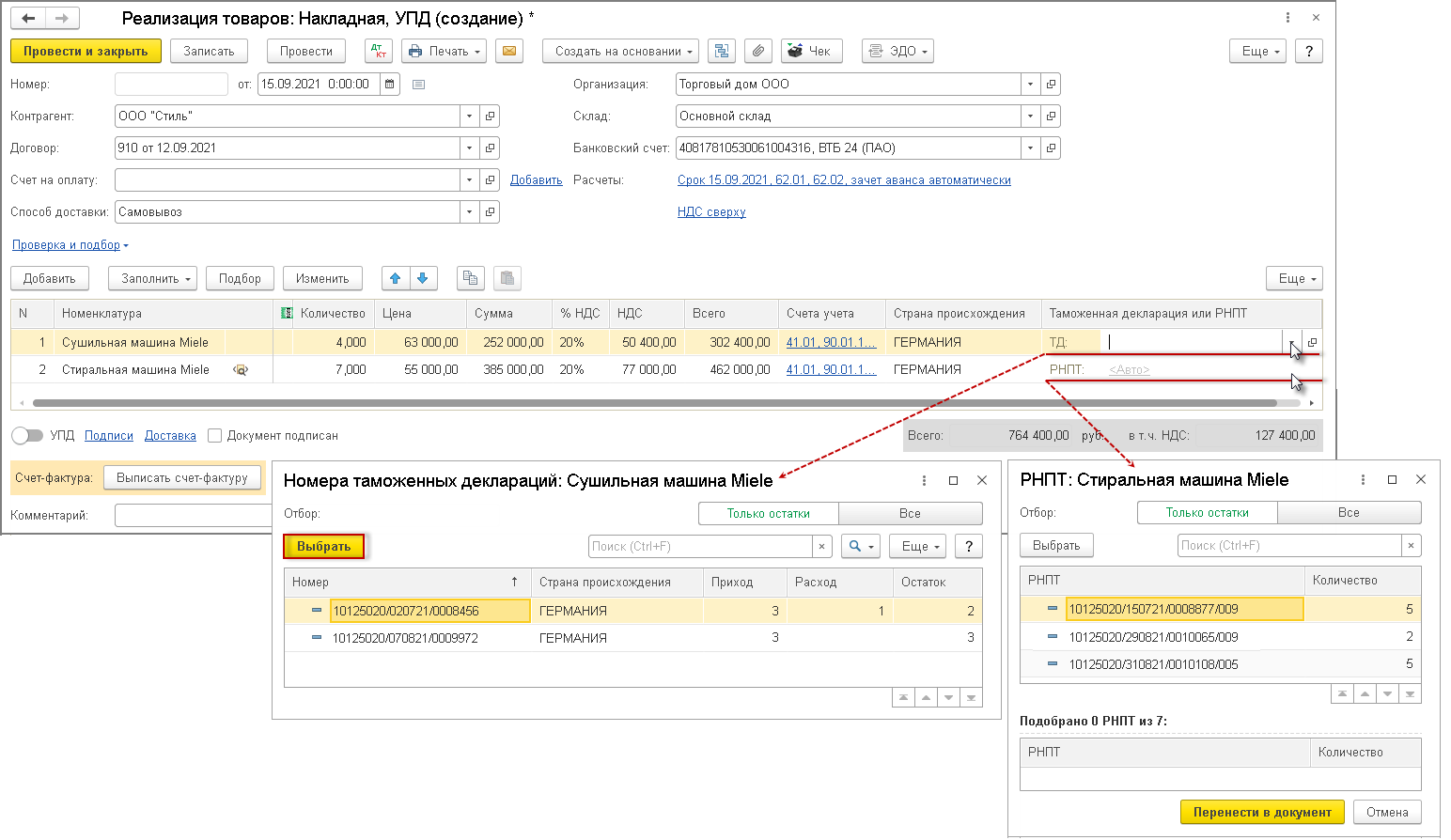This screenshot has width=1451, height=840.
Task: Click the paste rows icon in table toolbar
Action: [507, 278]
